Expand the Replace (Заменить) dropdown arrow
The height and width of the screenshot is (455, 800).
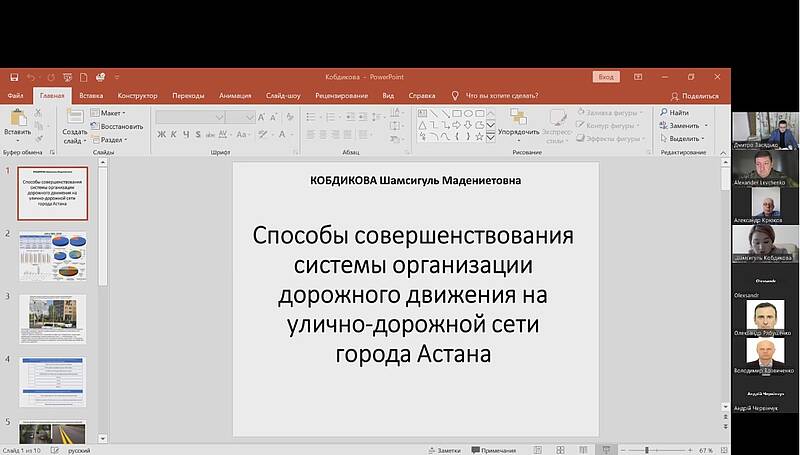point(705,126)
